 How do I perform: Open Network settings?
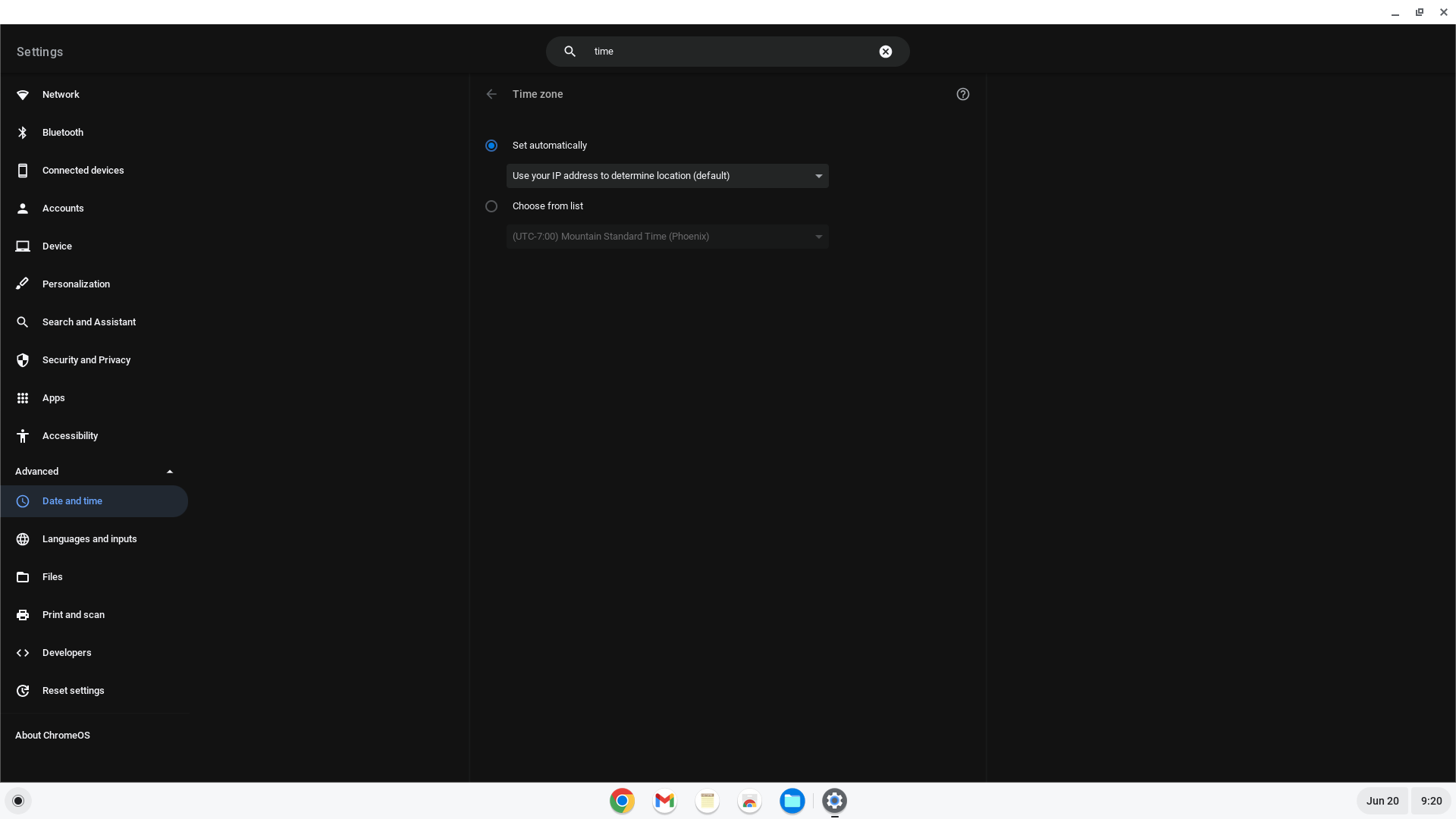coord(94,95)
